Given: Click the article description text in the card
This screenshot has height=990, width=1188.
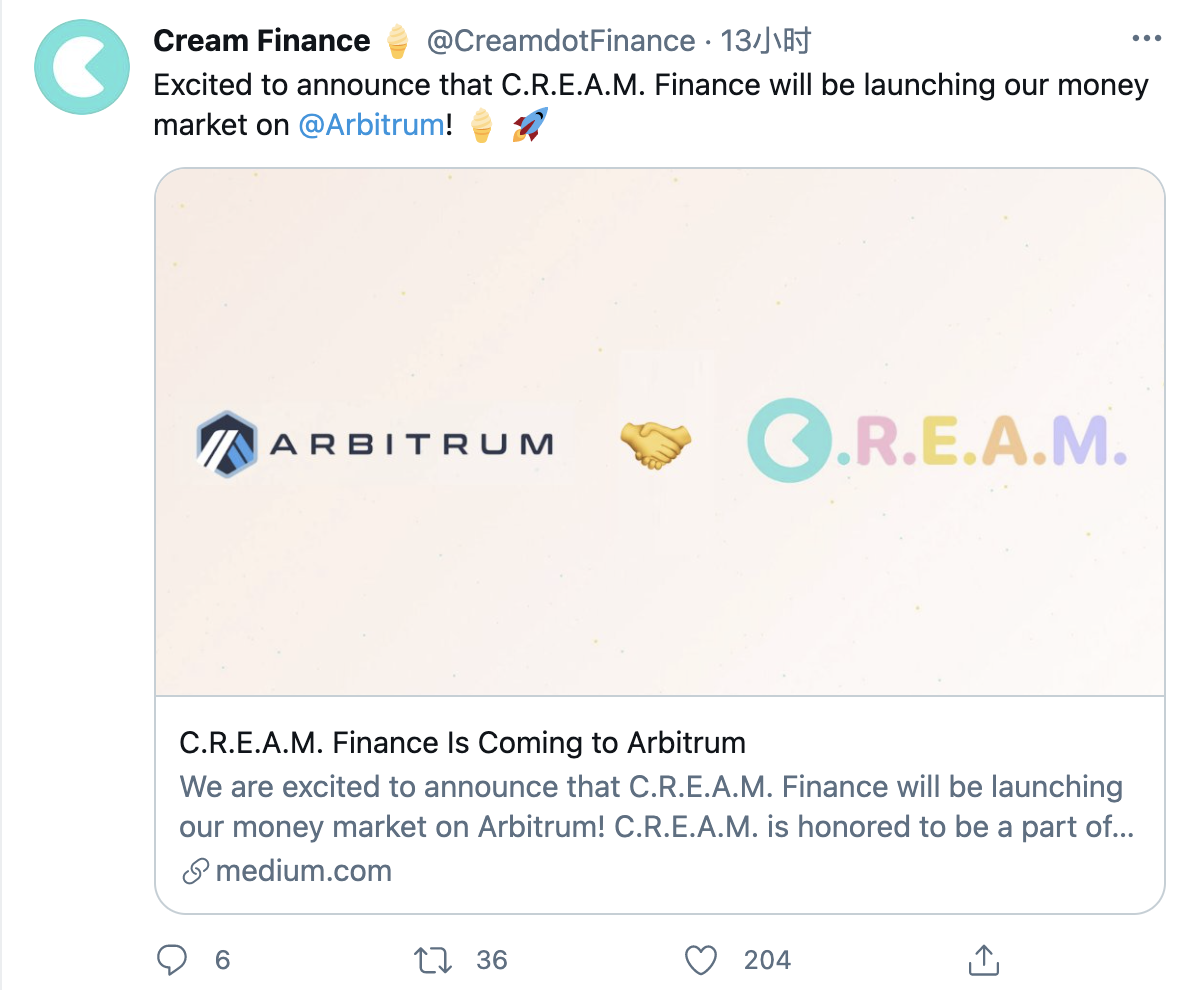Looking at the screenshot, I should pos(656,807).
